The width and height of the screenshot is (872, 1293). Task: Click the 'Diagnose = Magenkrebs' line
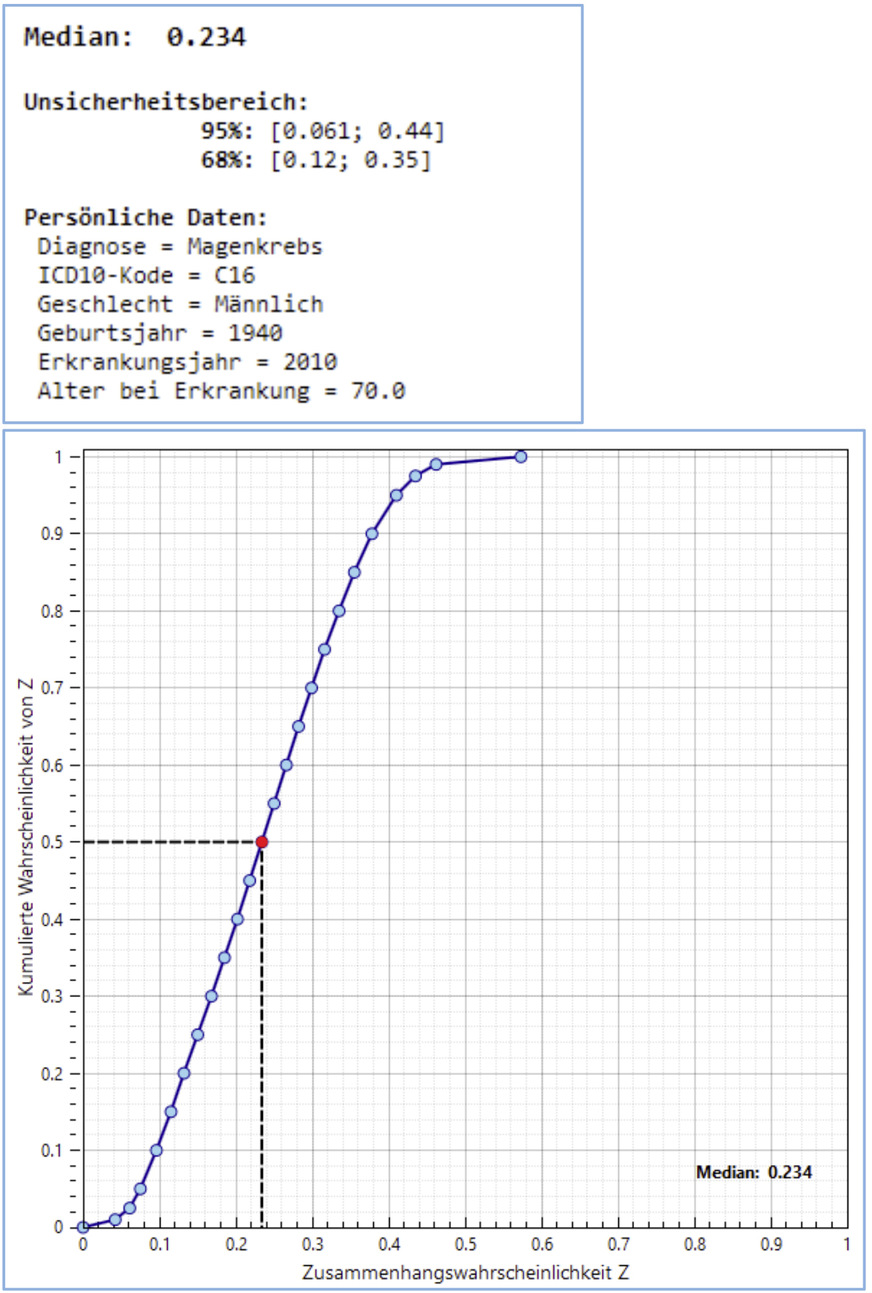(x=180, y=247)
